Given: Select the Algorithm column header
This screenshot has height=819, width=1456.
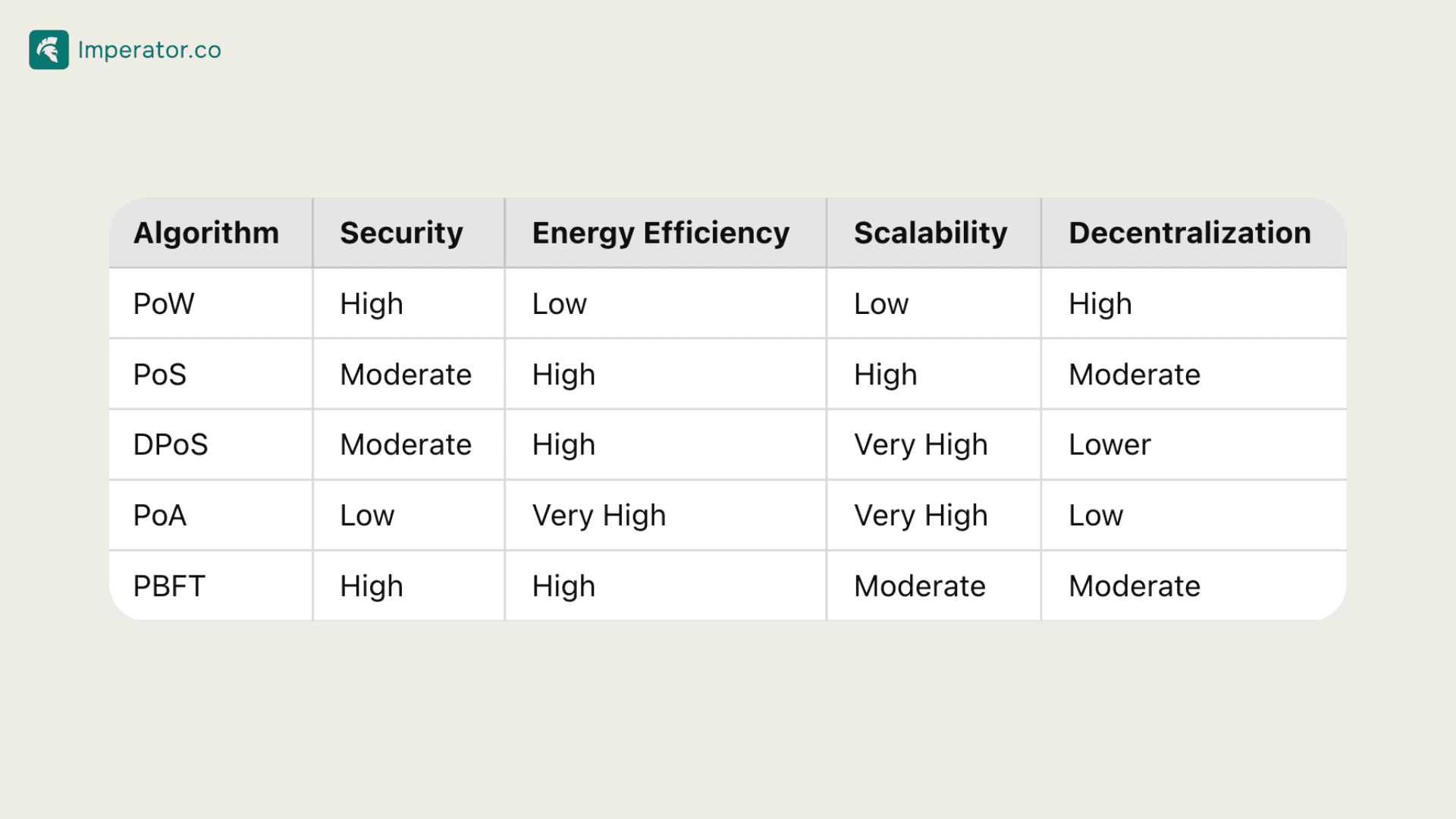Looking at the screenshot, I should click(x=211, y=233).
